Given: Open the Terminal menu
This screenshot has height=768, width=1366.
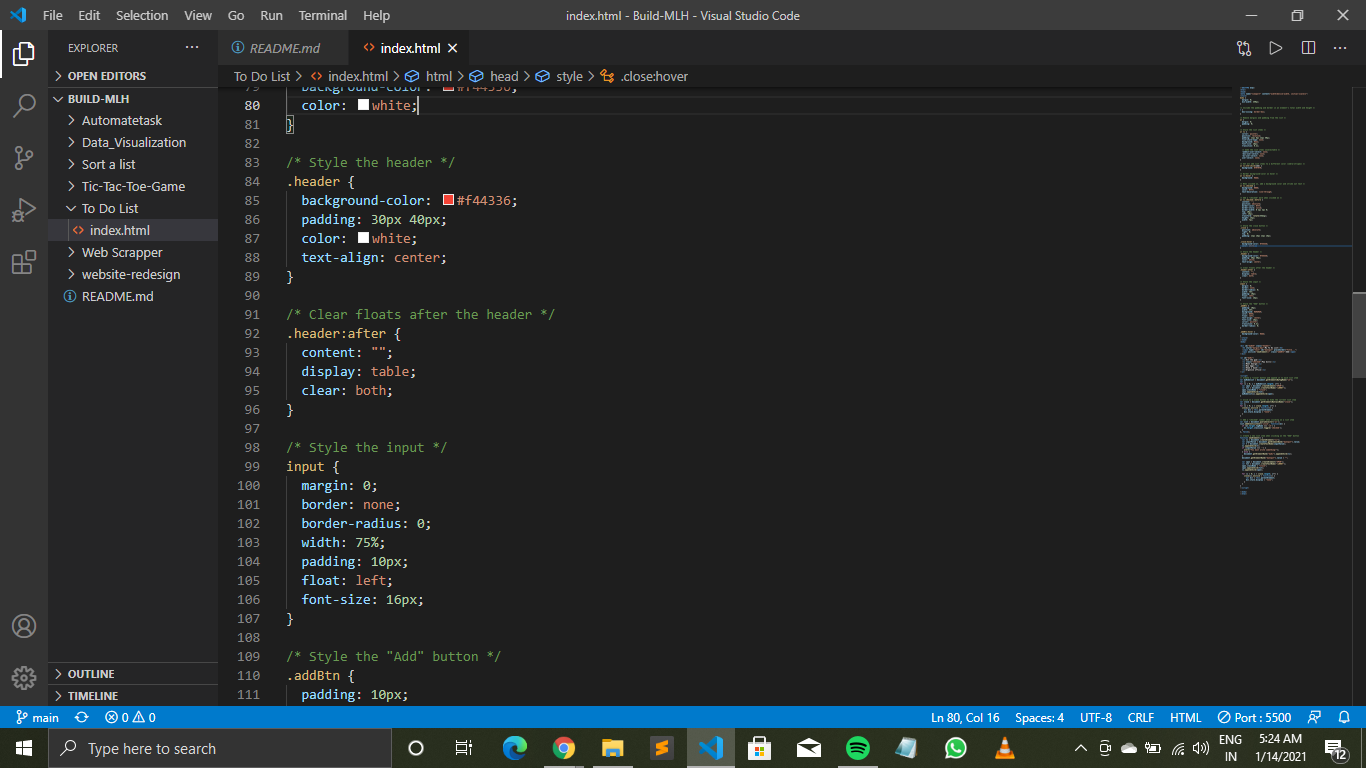Looking at the screenshot, I should tap(322, 15).
